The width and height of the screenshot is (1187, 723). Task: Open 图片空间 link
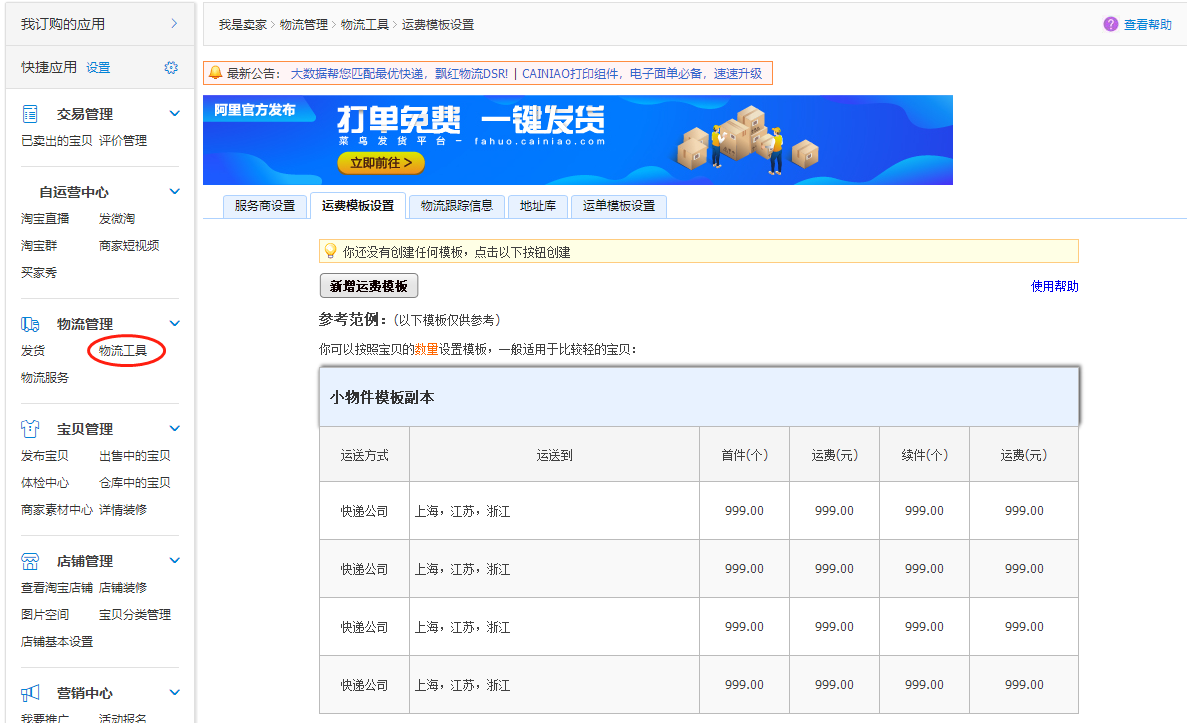point(45,615)
